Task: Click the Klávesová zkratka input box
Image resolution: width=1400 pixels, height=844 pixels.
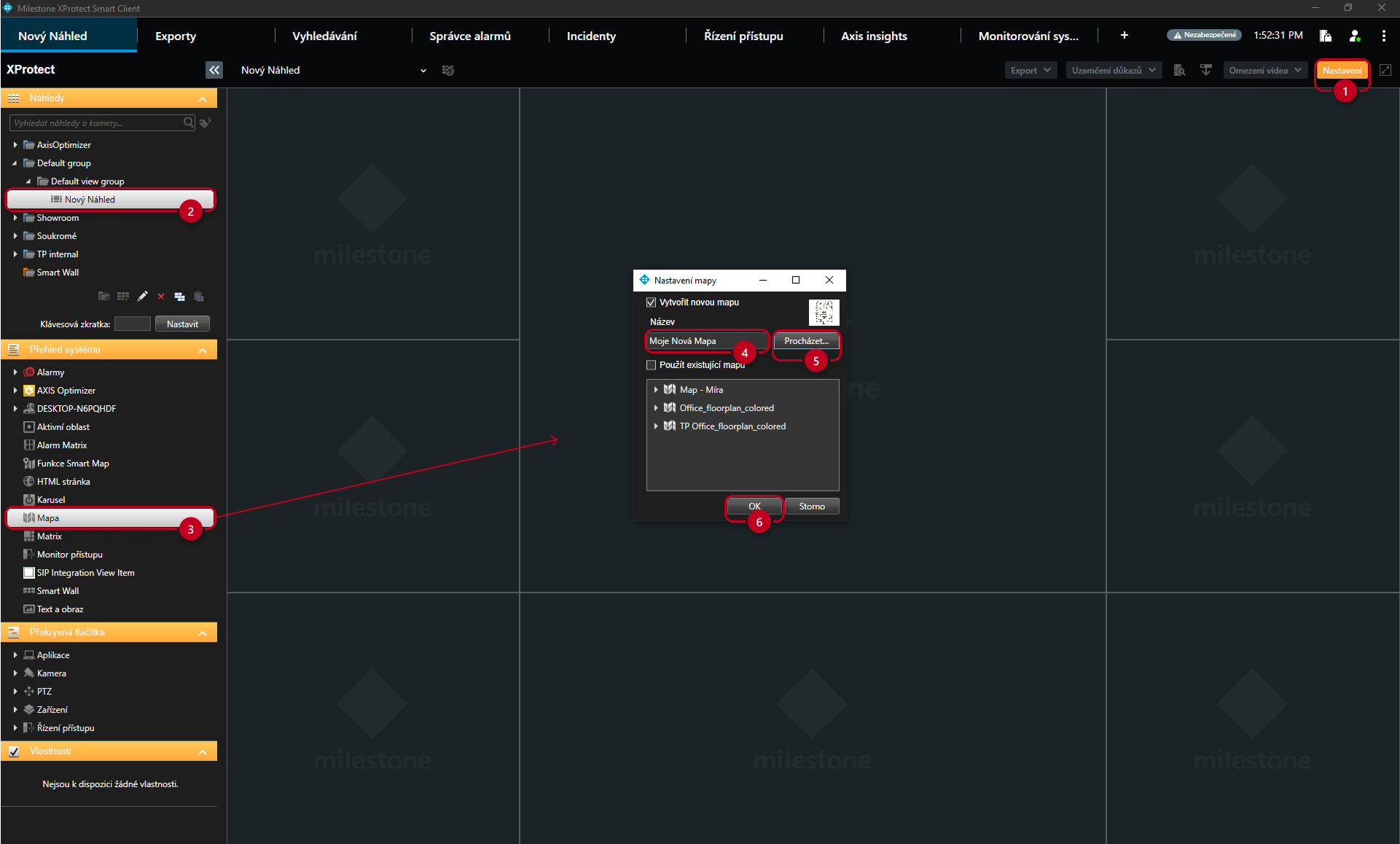Action: pyautogui.click(x=133, y=324)
